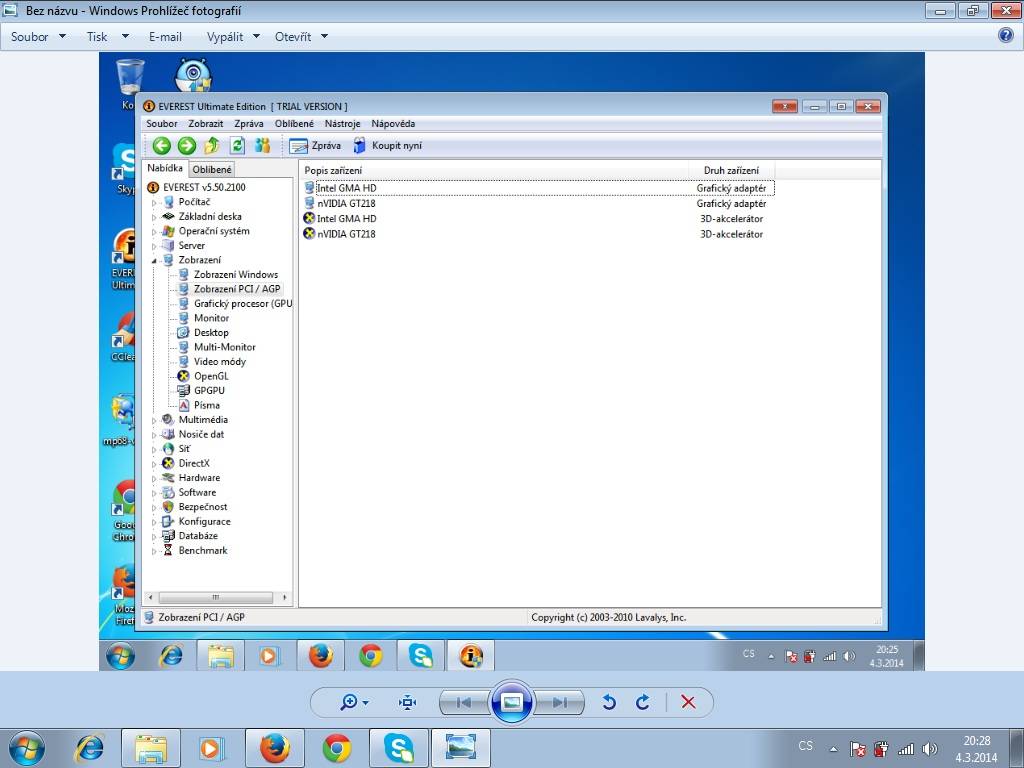Click the green Forward arrow in EVEREST toolbar
1024x768 pixels.
[x=187, y=146]
